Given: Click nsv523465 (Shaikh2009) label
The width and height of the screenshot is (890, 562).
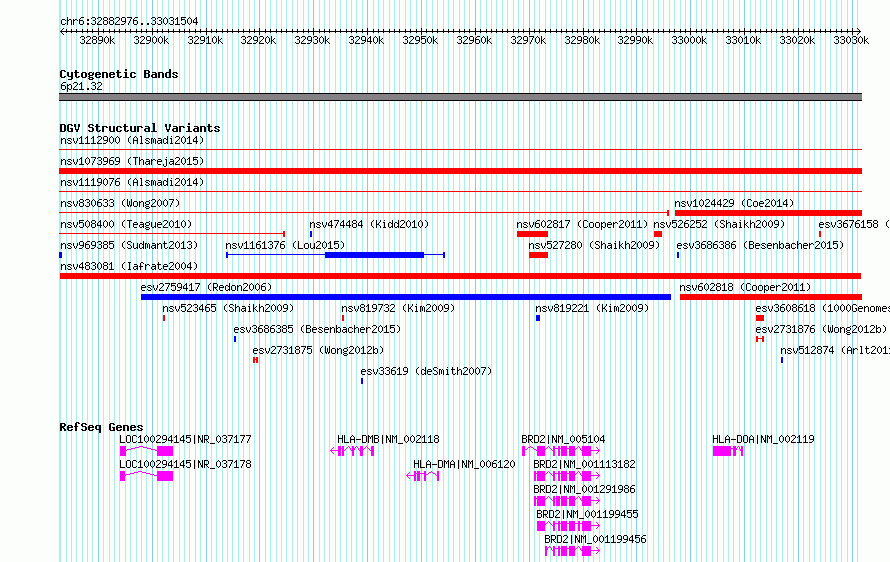Looking at the screenshot, I should click(228, 308).
